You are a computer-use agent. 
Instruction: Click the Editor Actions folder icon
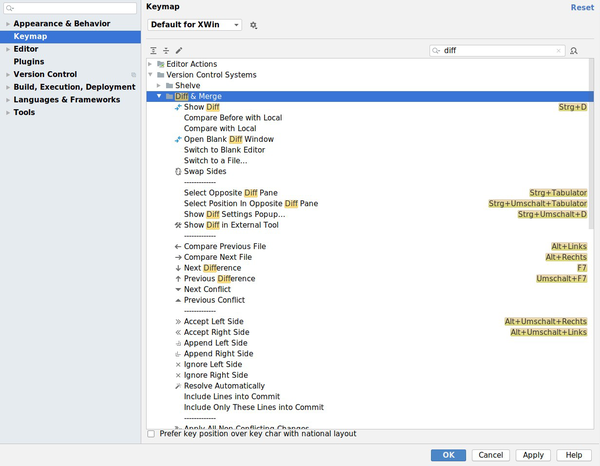(161, 64)
